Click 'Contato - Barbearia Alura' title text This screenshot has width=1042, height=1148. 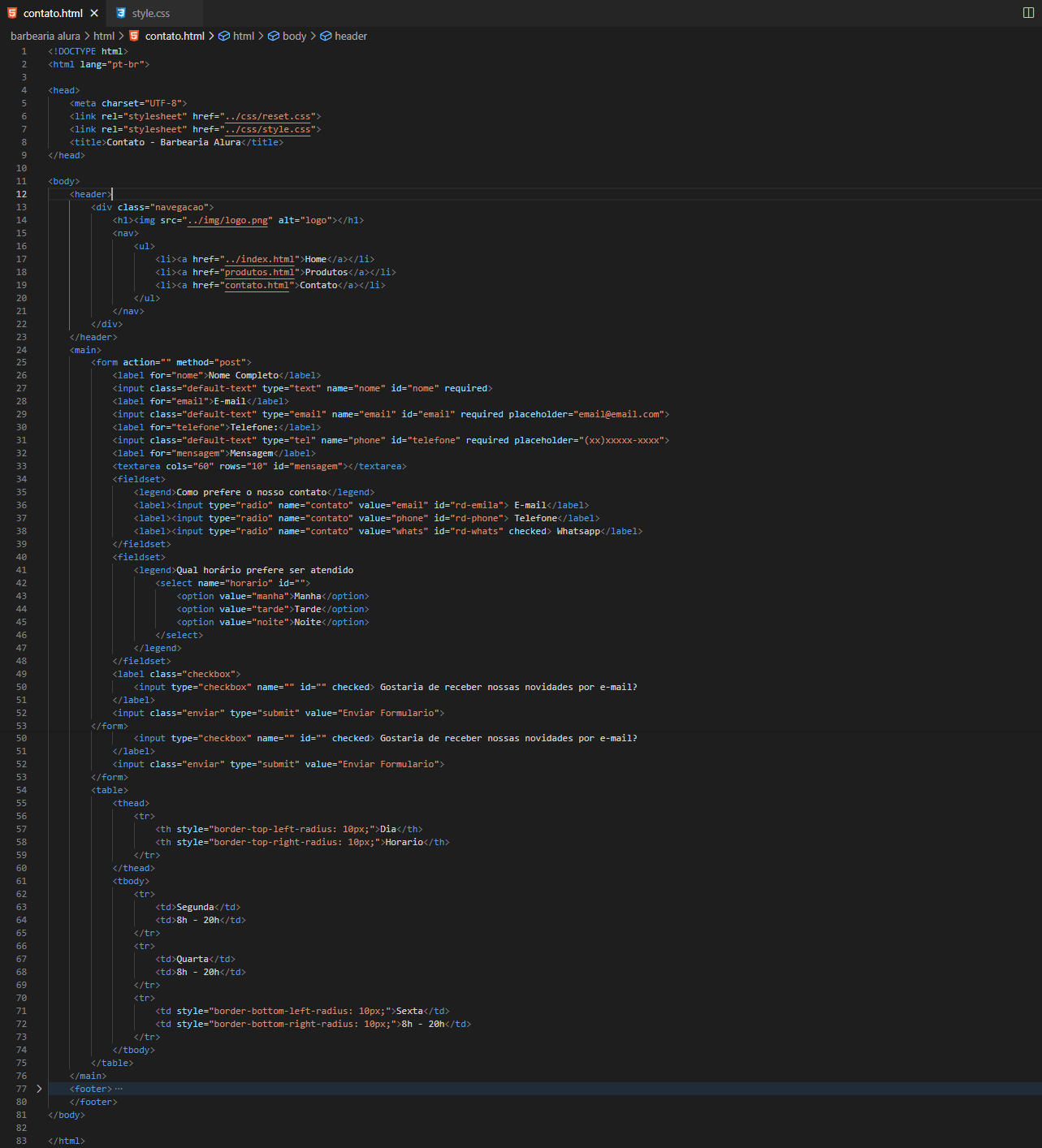click(174, 142)
